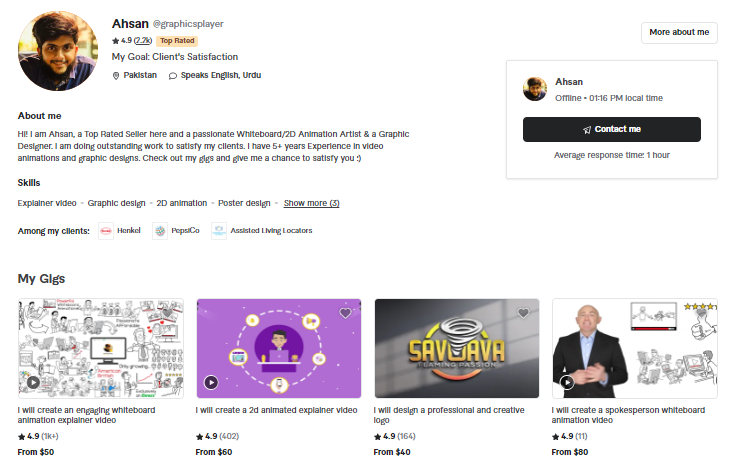Open the 2.7k reviews count link

pos(143,41)
